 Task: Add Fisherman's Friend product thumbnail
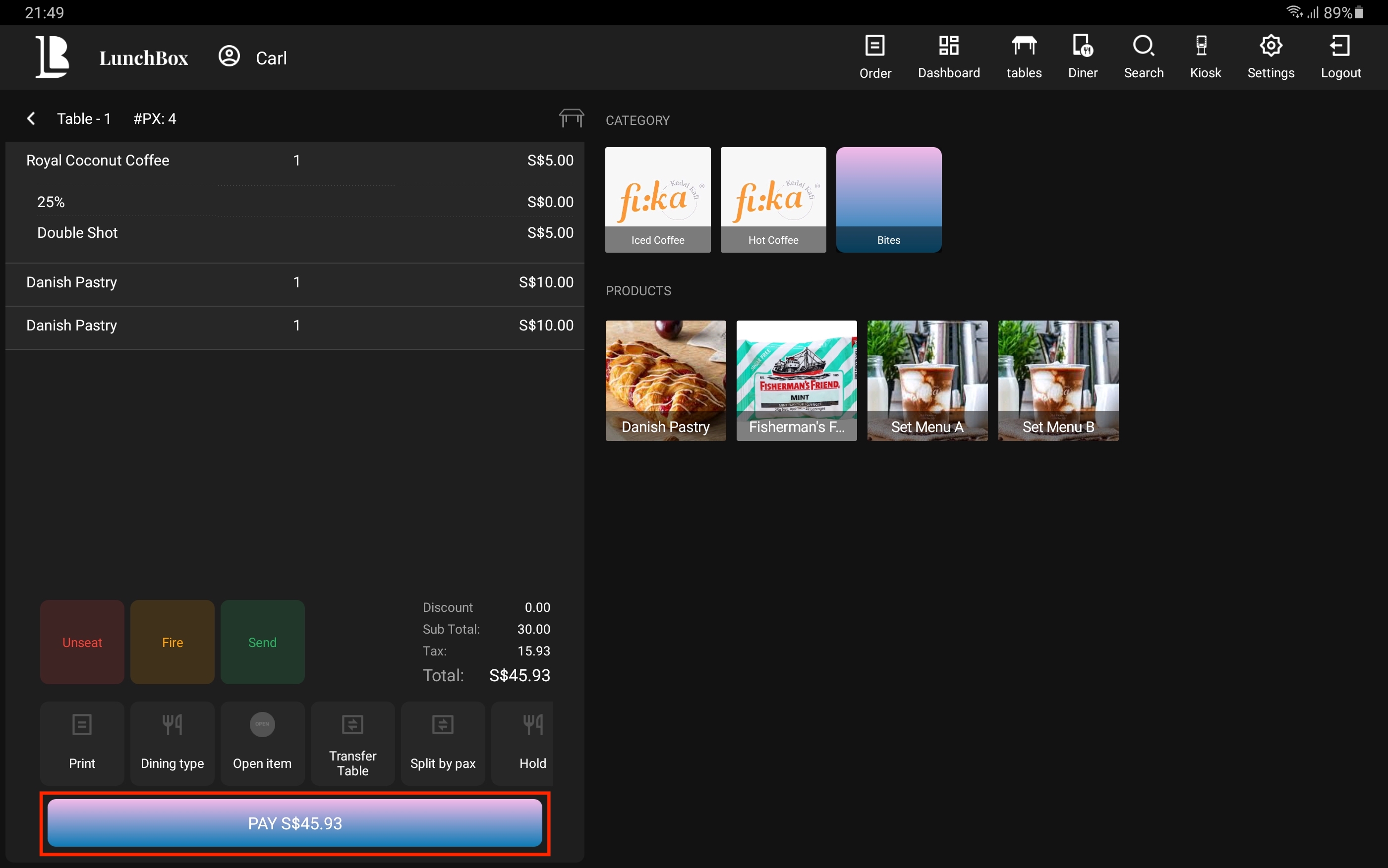click(796, 380)
